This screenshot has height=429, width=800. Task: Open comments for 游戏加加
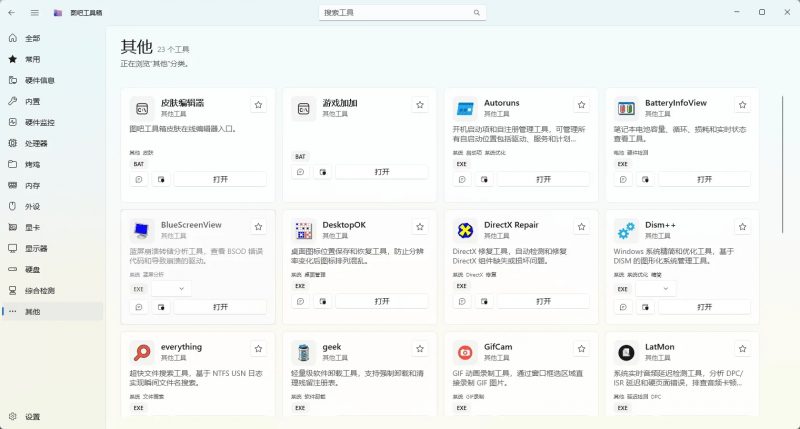point(301,172)
